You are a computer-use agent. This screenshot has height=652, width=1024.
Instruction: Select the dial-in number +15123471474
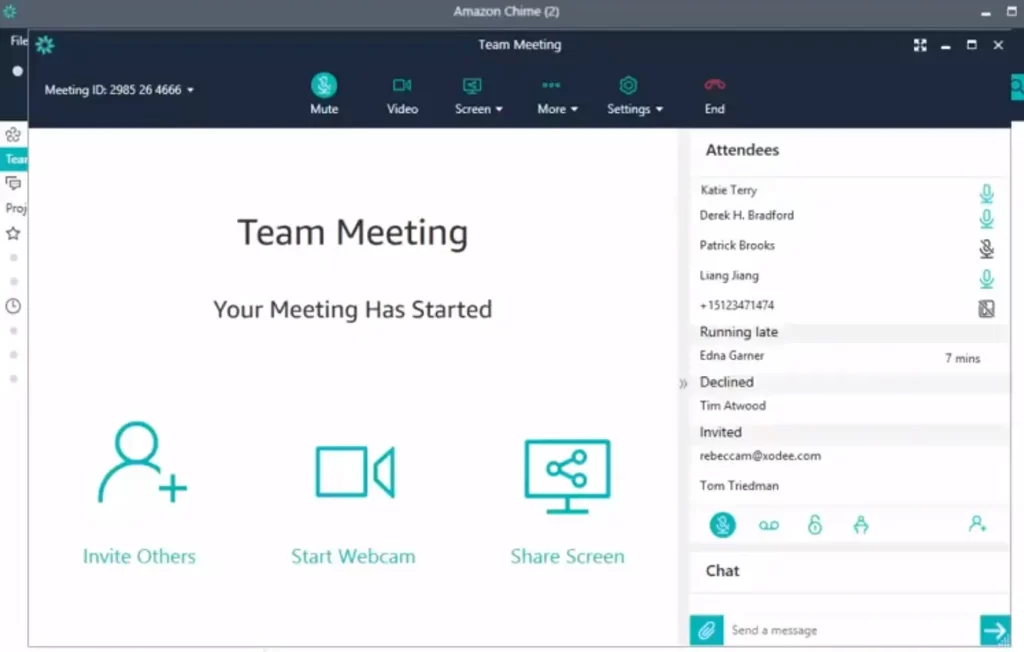[x=737, y=306]
